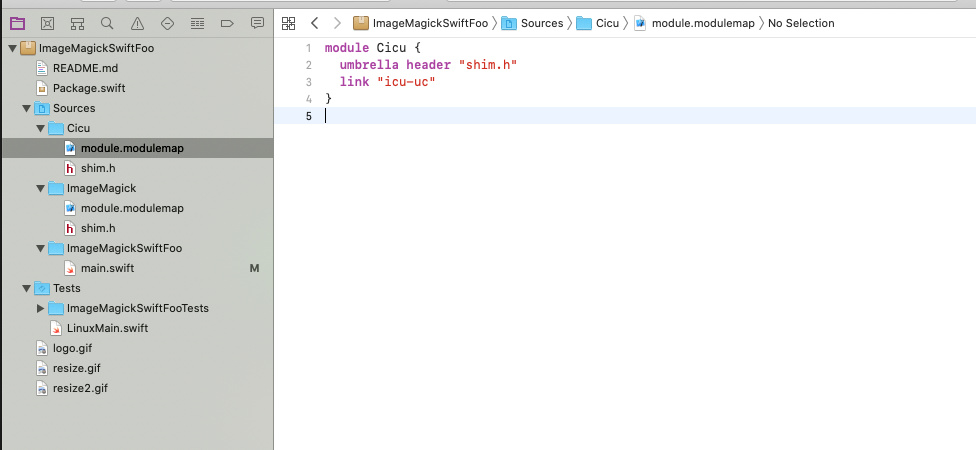Open the Symbol navigator
976x450 pixels.
point(77,24)
